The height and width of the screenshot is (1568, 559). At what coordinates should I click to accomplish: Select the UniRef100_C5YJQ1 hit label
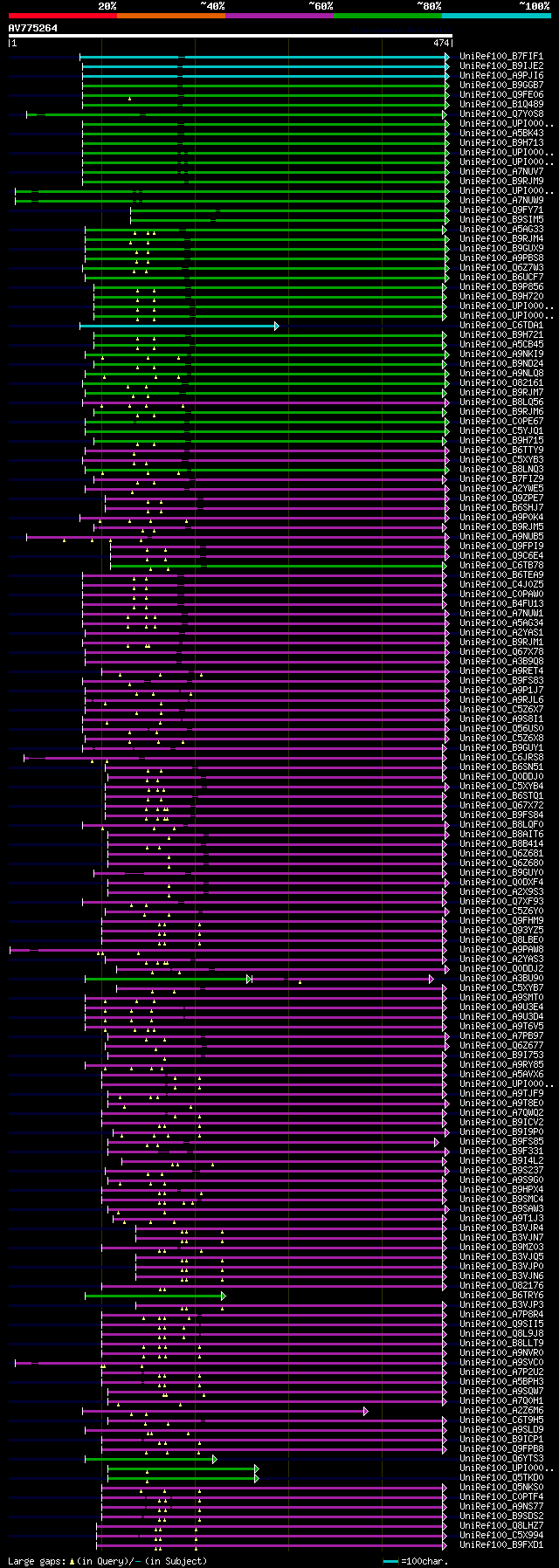[x=501, y=431]
